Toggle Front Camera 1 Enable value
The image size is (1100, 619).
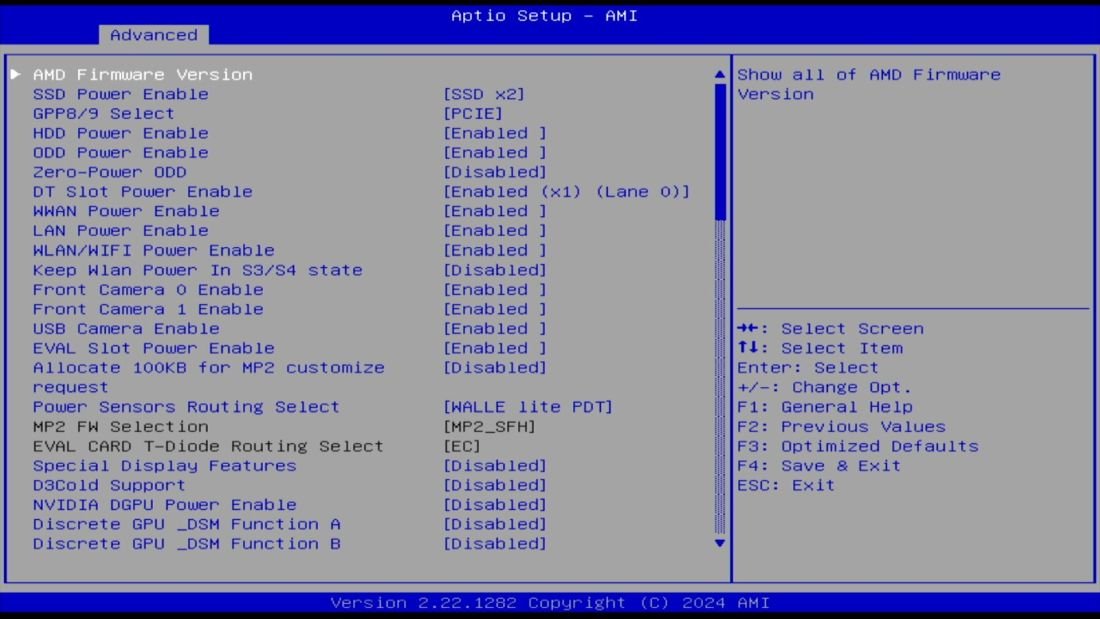click(x=494, y=310)
